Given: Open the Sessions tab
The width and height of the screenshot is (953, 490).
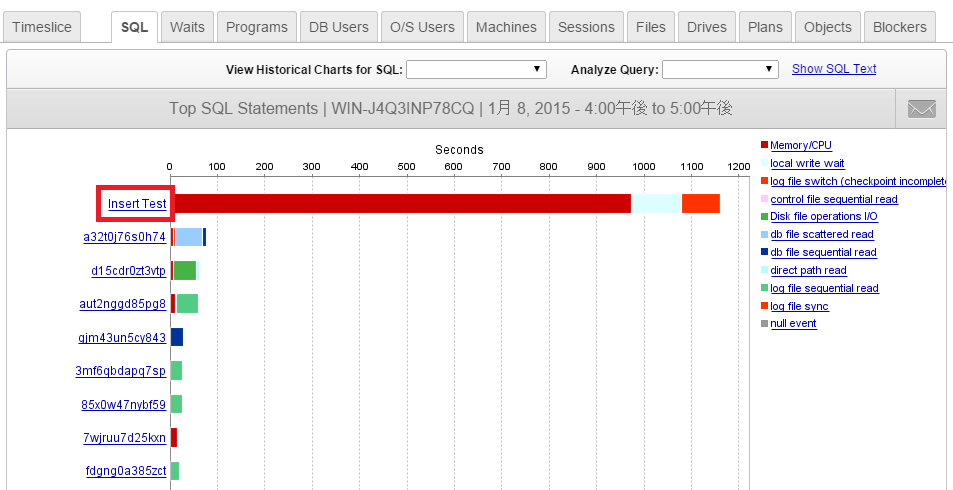Looking at the screenshot, I should coord(586,27).
